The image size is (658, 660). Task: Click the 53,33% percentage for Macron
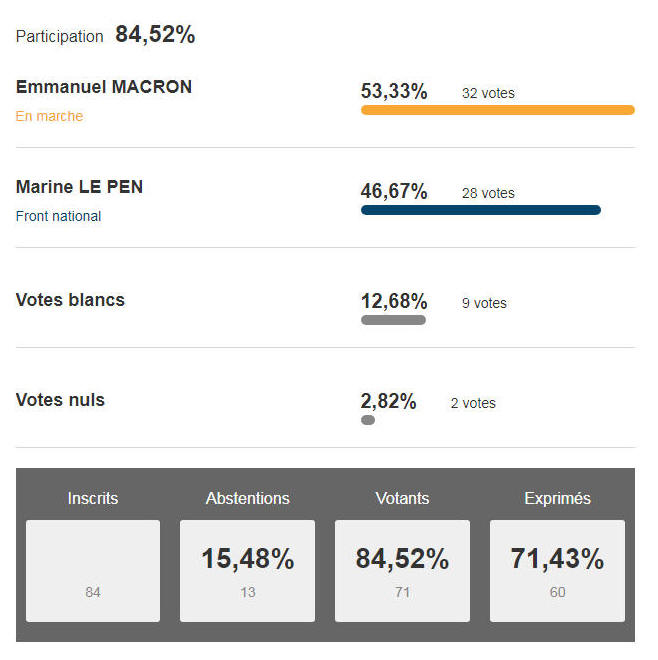[x=394, y=91]
